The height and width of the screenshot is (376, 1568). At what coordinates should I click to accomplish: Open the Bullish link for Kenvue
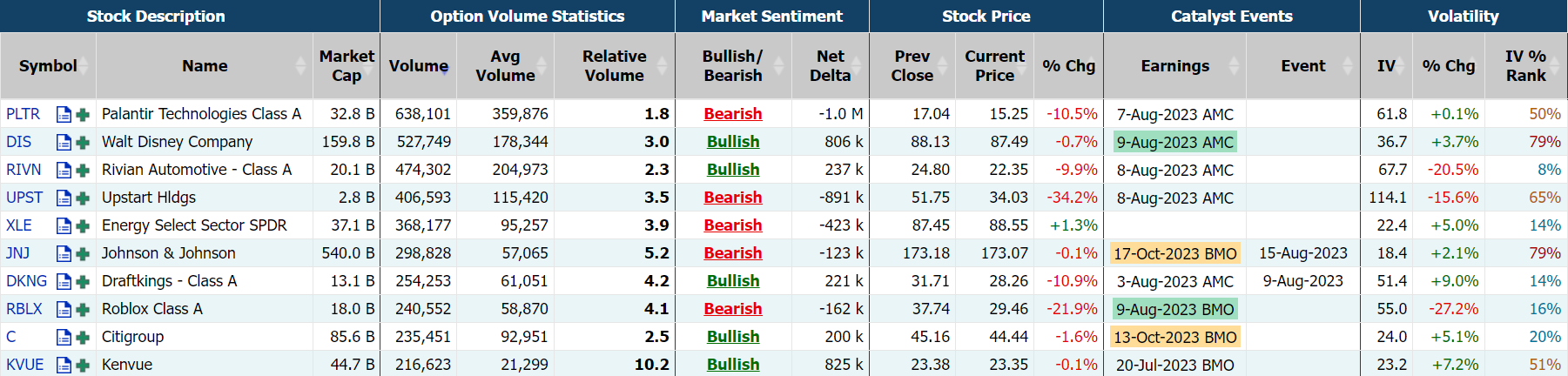click(732, 365)
